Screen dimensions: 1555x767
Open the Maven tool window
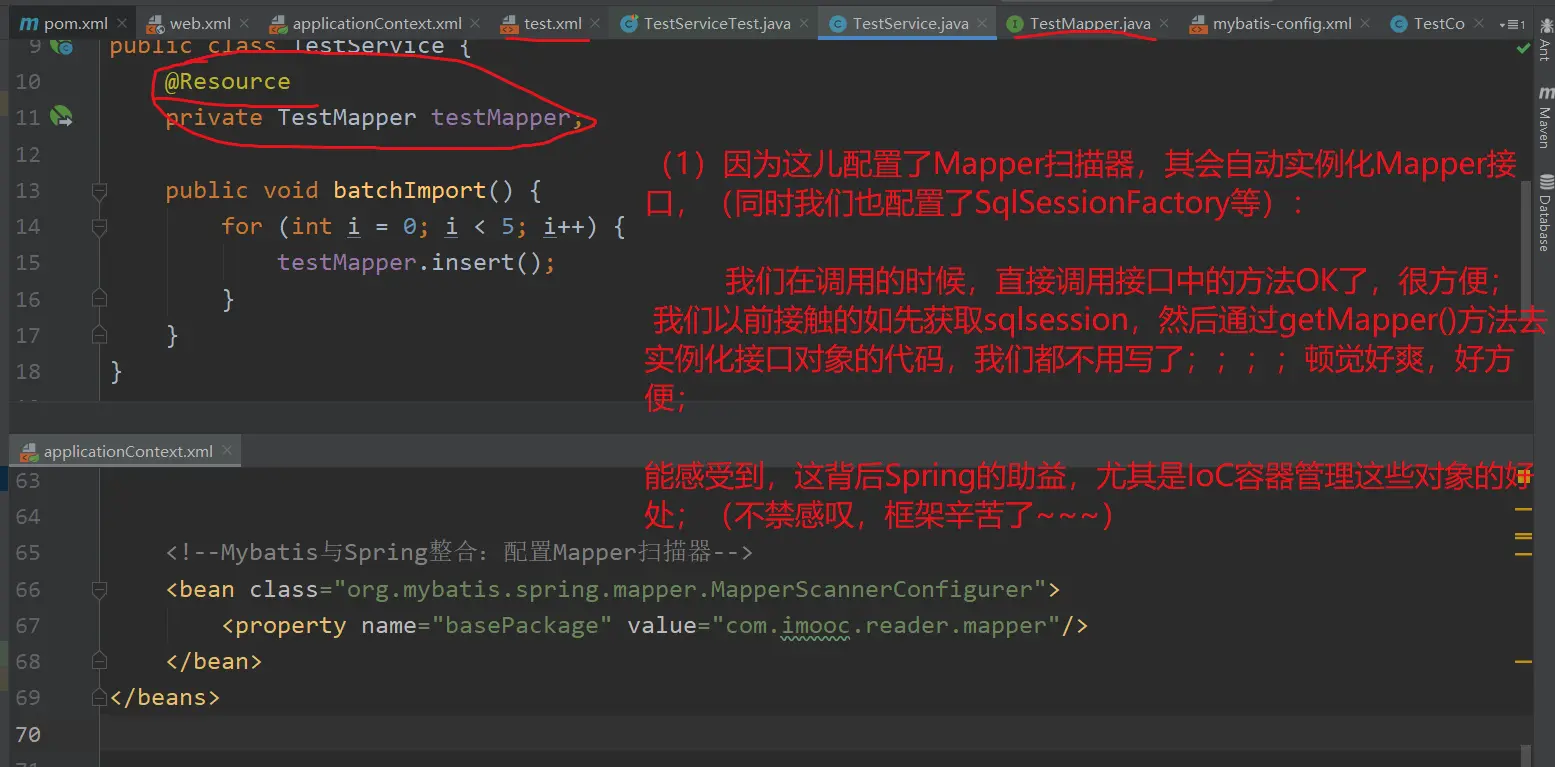click(x=1544, y=116)
